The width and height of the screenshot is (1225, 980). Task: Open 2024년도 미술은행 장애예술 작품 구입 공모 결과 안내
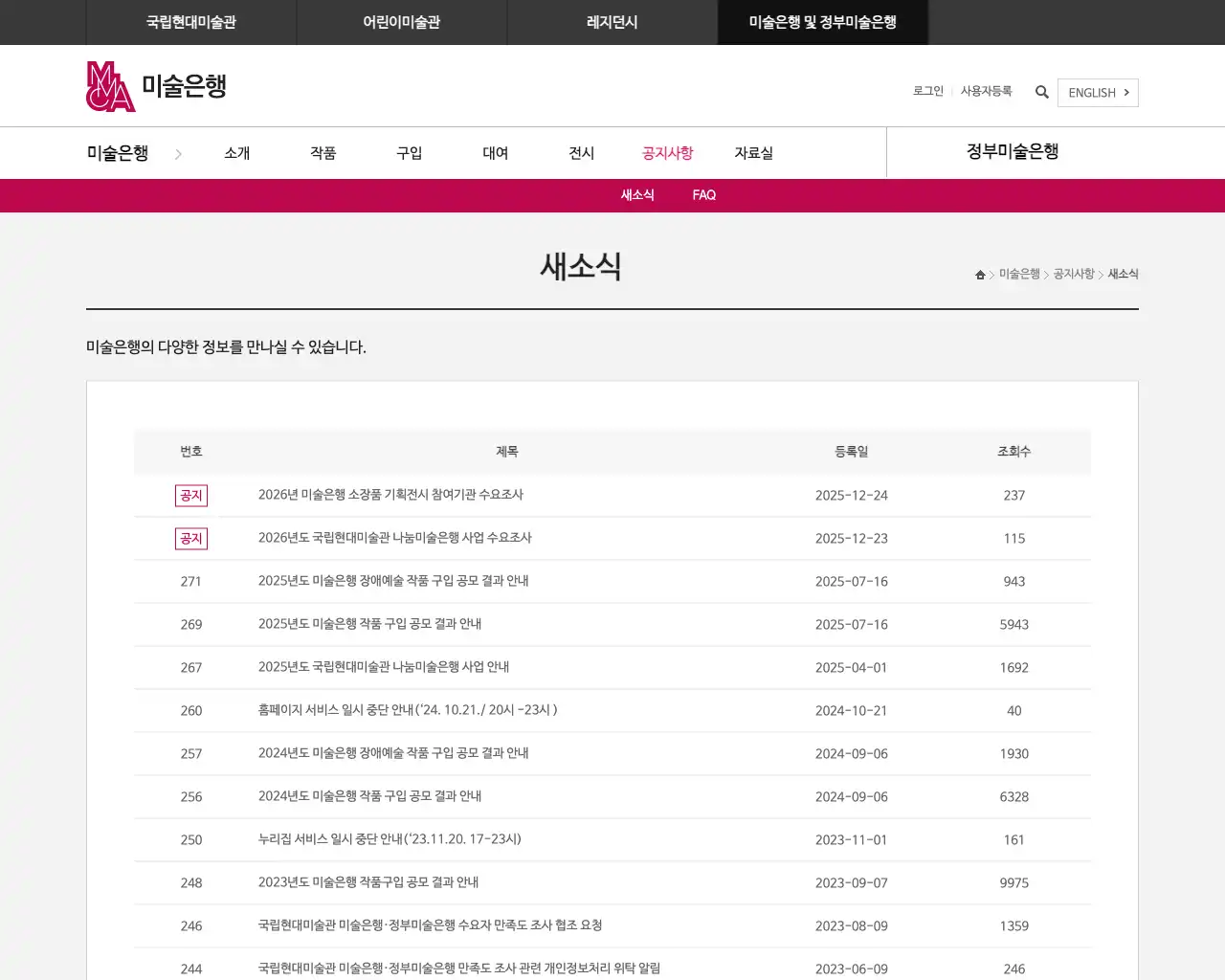[393, 753]
